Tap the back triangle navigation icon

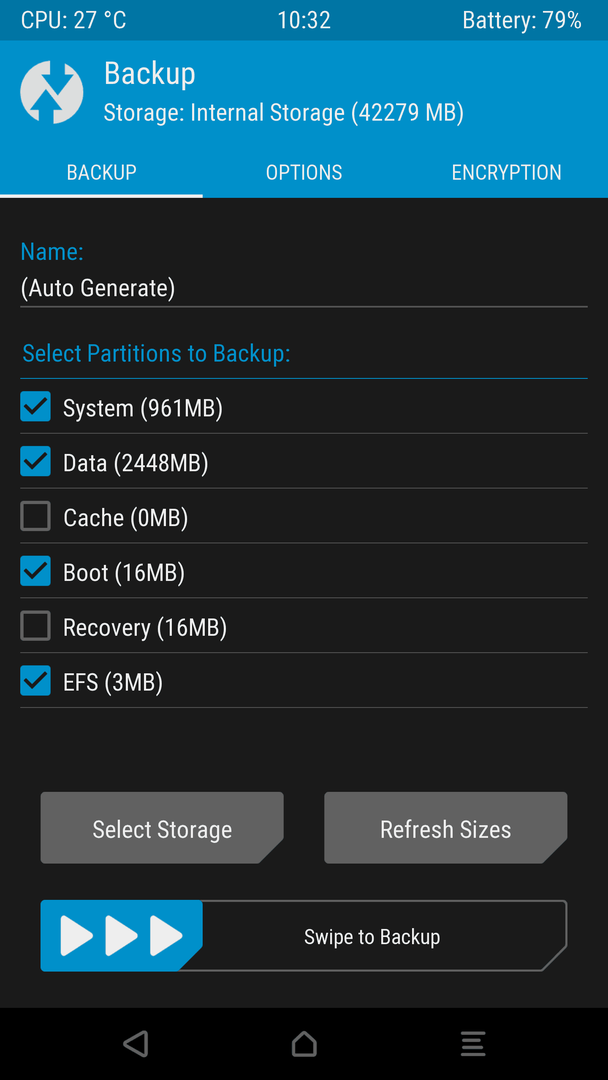coord(136,1043)
